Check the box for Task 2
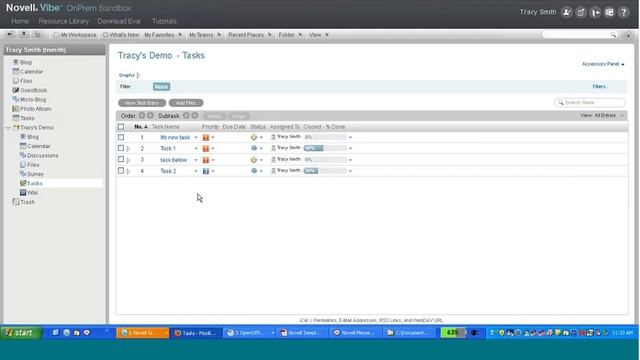Viewport: 640px width, 360px height. tap(121, 171)
